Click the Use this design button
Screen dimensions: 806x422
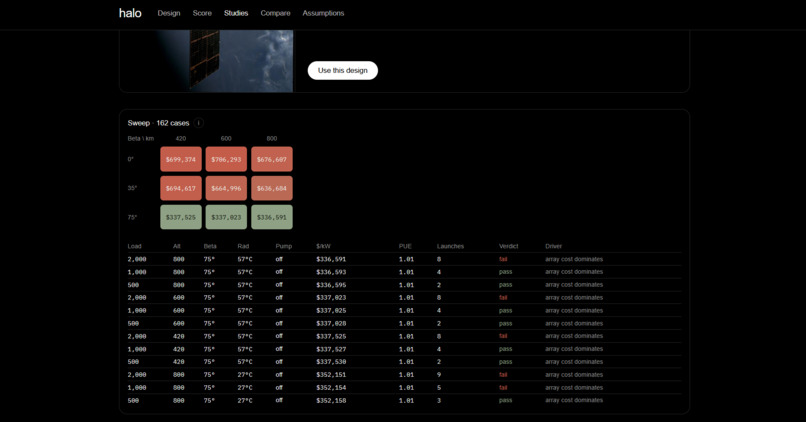click(343, 70)
